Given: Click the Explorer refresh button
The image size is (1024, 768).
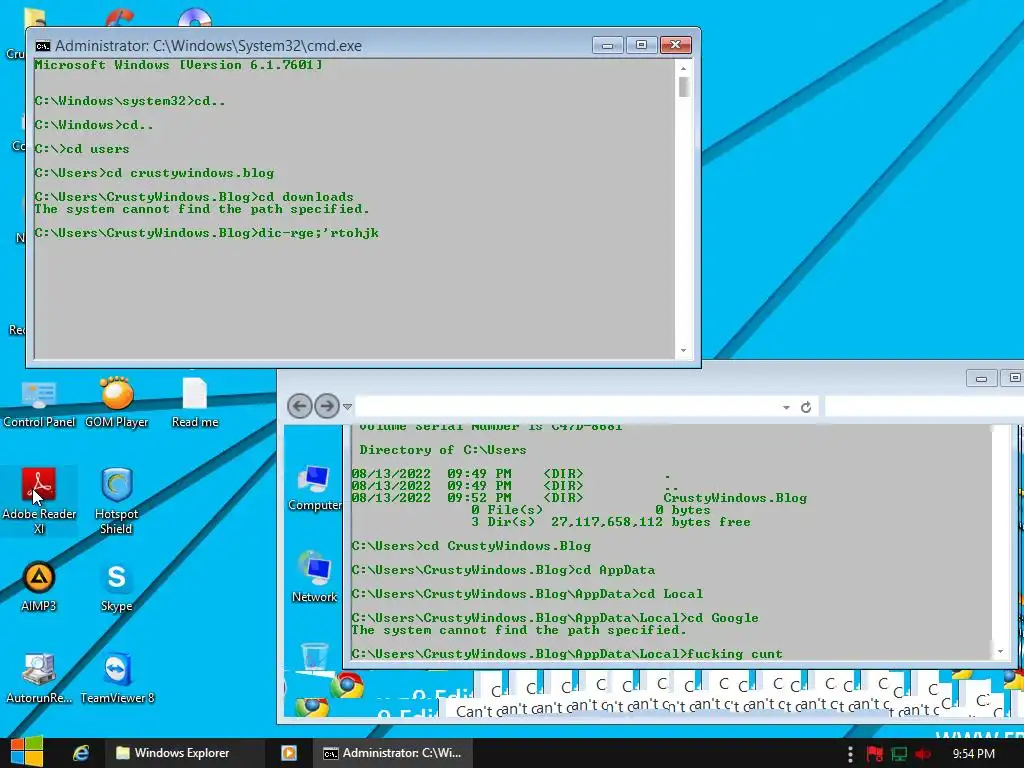Looking at the screenshot, I should point(806,408).
